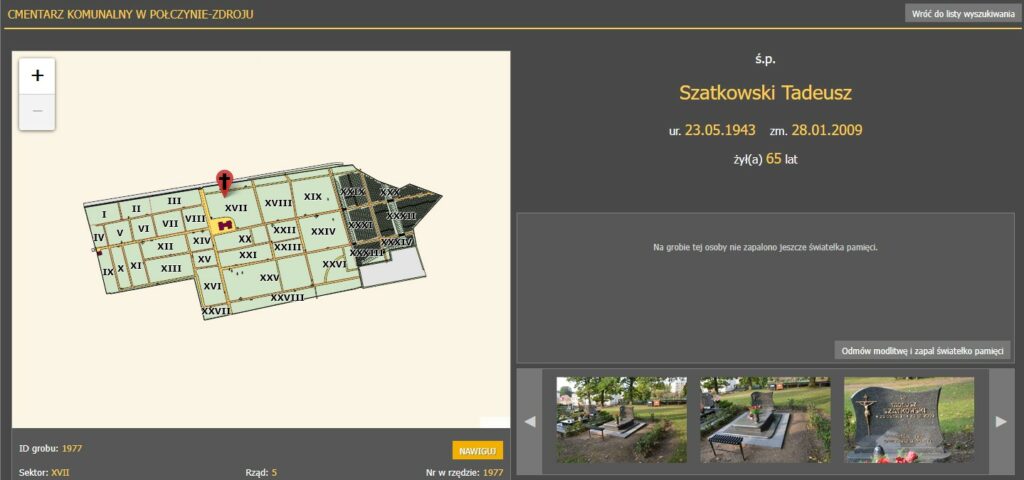Open the middle grave photo thumbnail
The height and width of the screenshot is (480, 1024).
(x=765, y=419)
